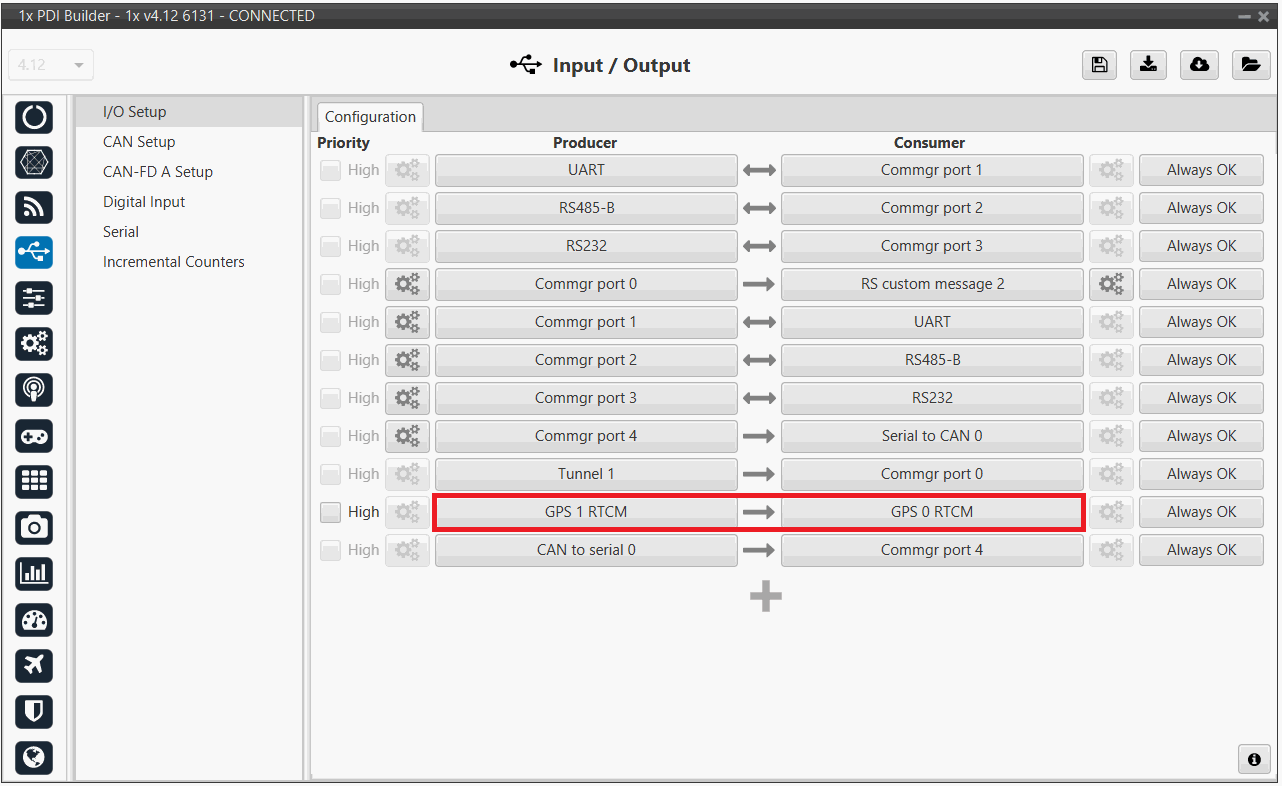Image resolution: width=1282 pixels, height=786 pixels.
Task: Click the info button at bottom right
Action: [x=1253, y=759]
